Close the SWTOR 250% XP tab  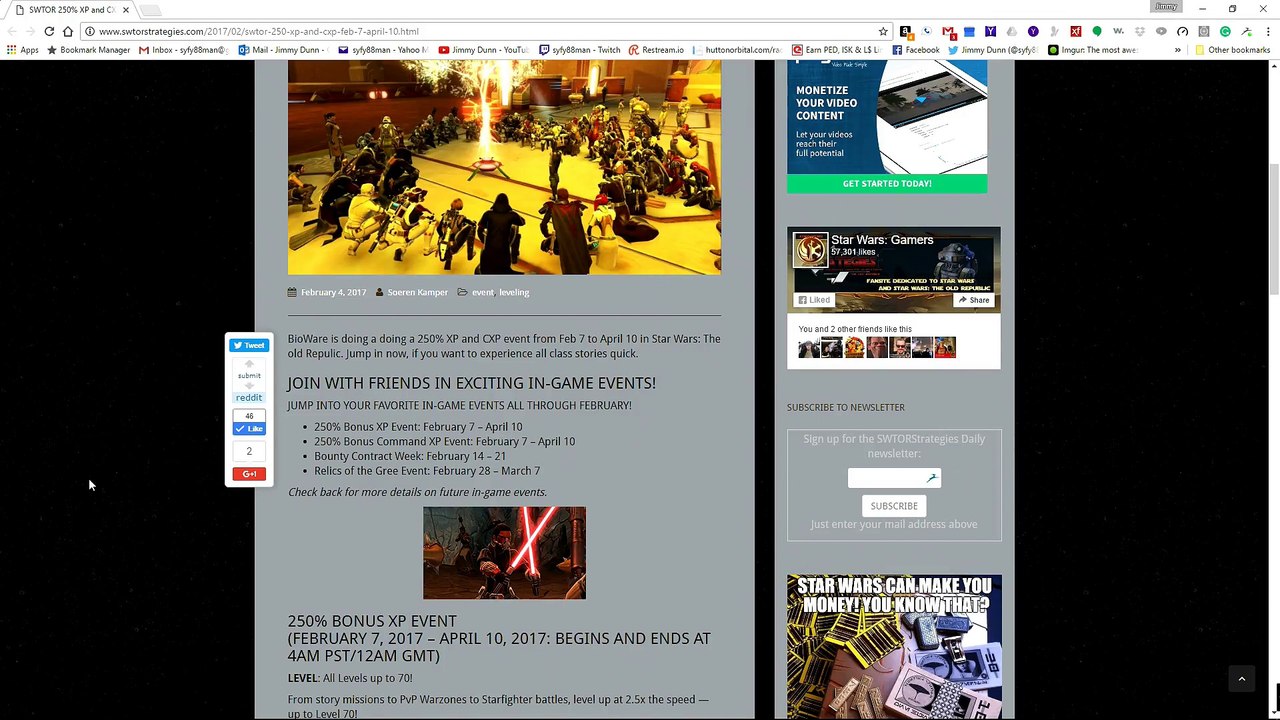click(126, 10)
